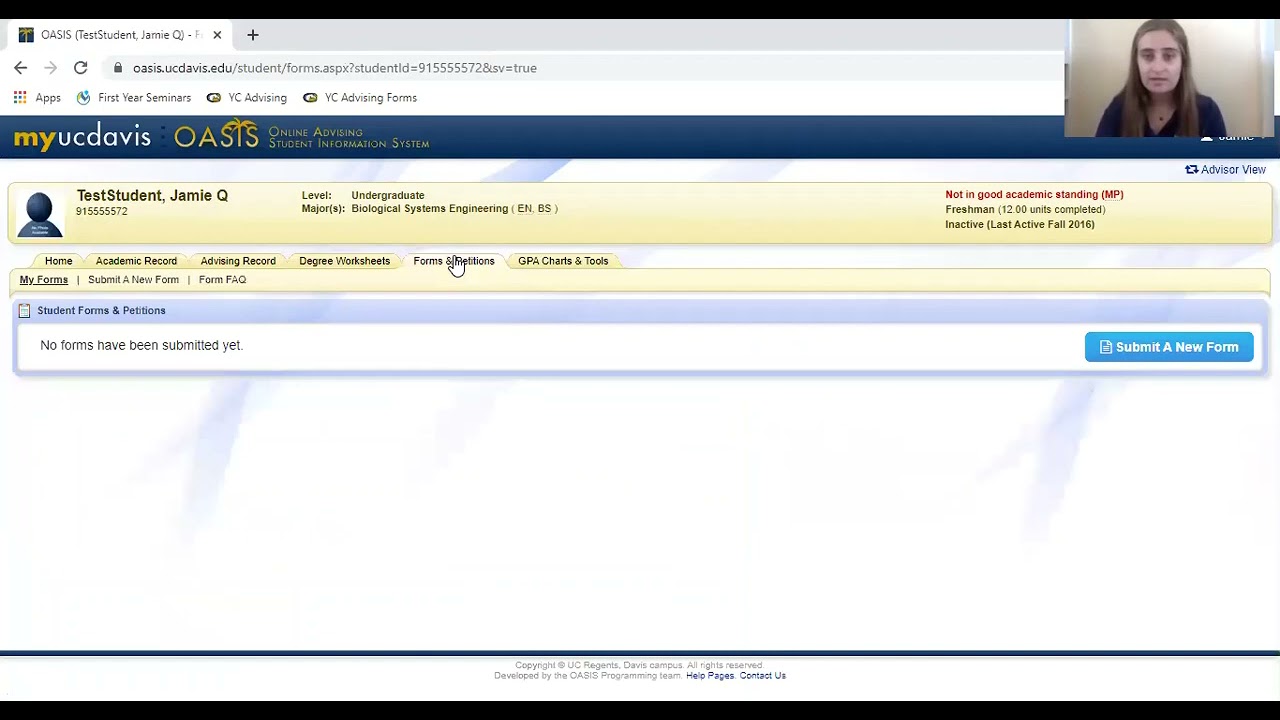The height and width of the screenshot is (720, 1280).
Task: Open the Form FAQ sub-menu link
Action: tap(222, 280)
